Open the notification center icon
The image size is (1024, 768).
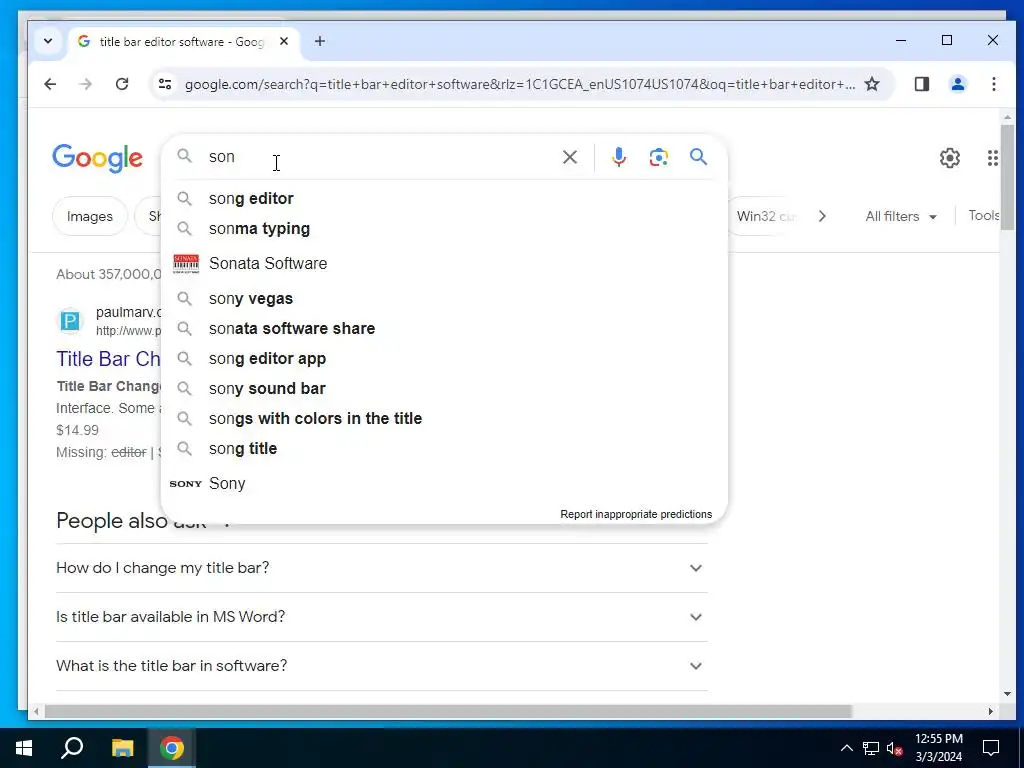coord(991,748)
